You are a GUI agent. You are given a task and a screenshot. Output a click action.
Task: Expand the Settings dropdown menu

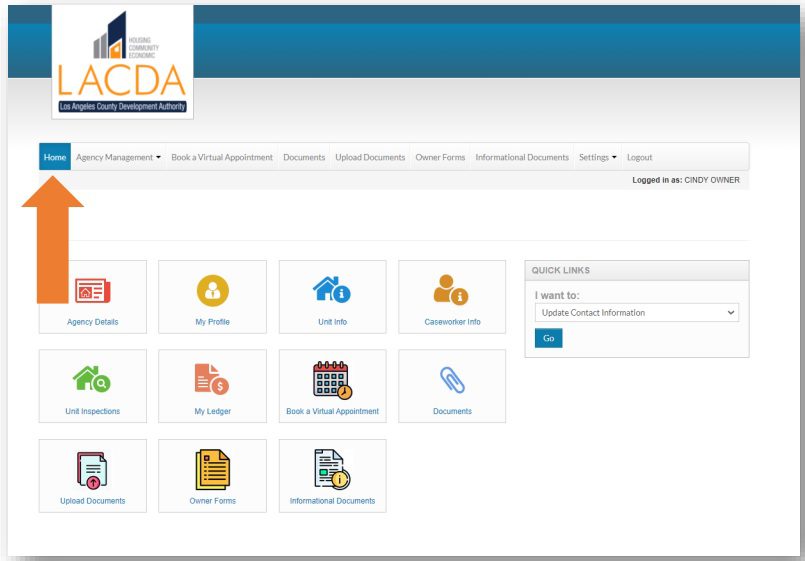pos(597,158)
